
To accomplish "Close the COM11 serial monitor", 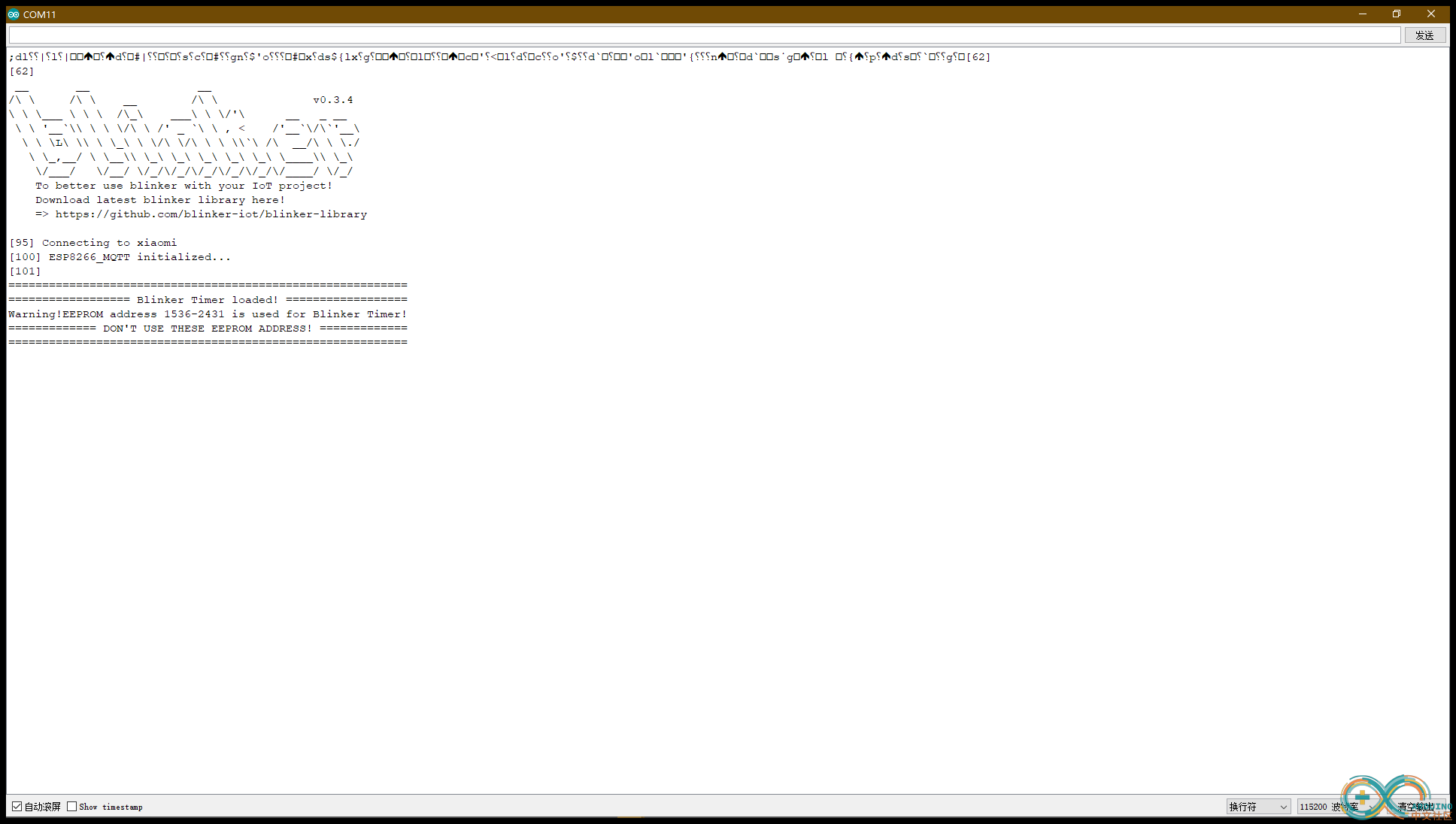I will point(1431,14).
